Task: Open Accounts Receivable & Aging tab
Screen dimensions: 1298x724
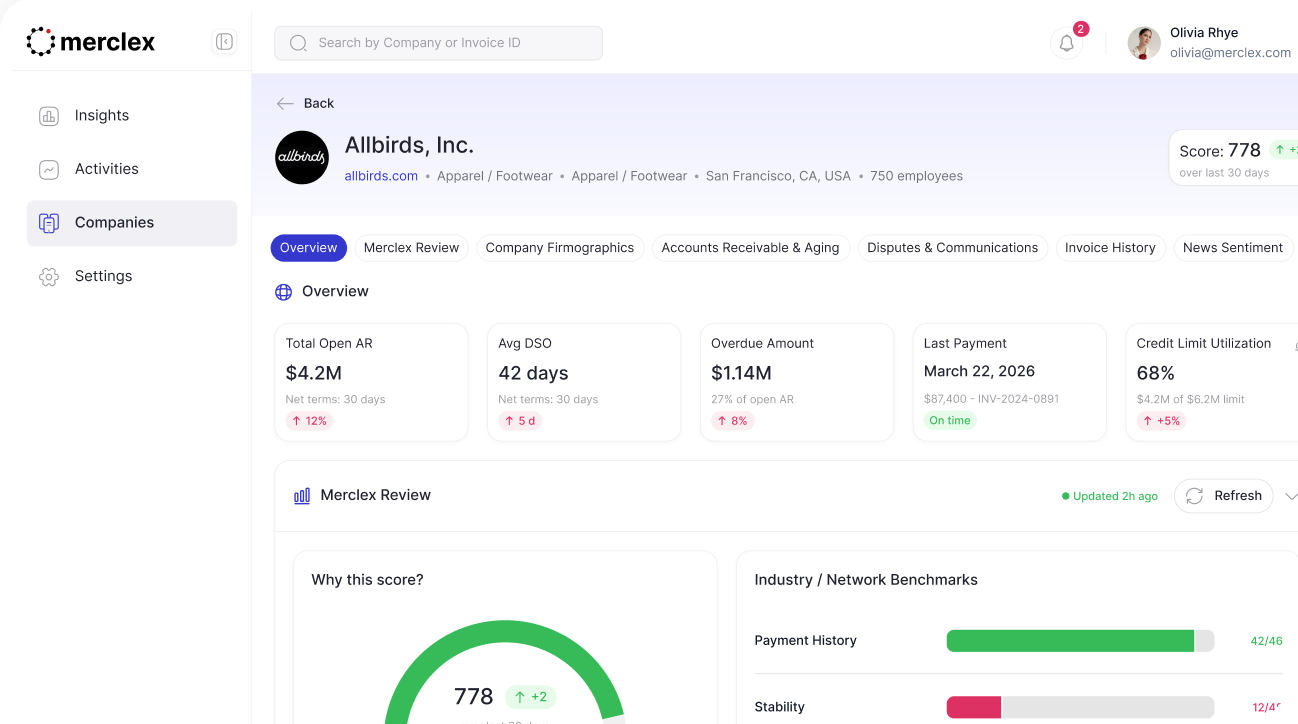Action: coord(750,248)
